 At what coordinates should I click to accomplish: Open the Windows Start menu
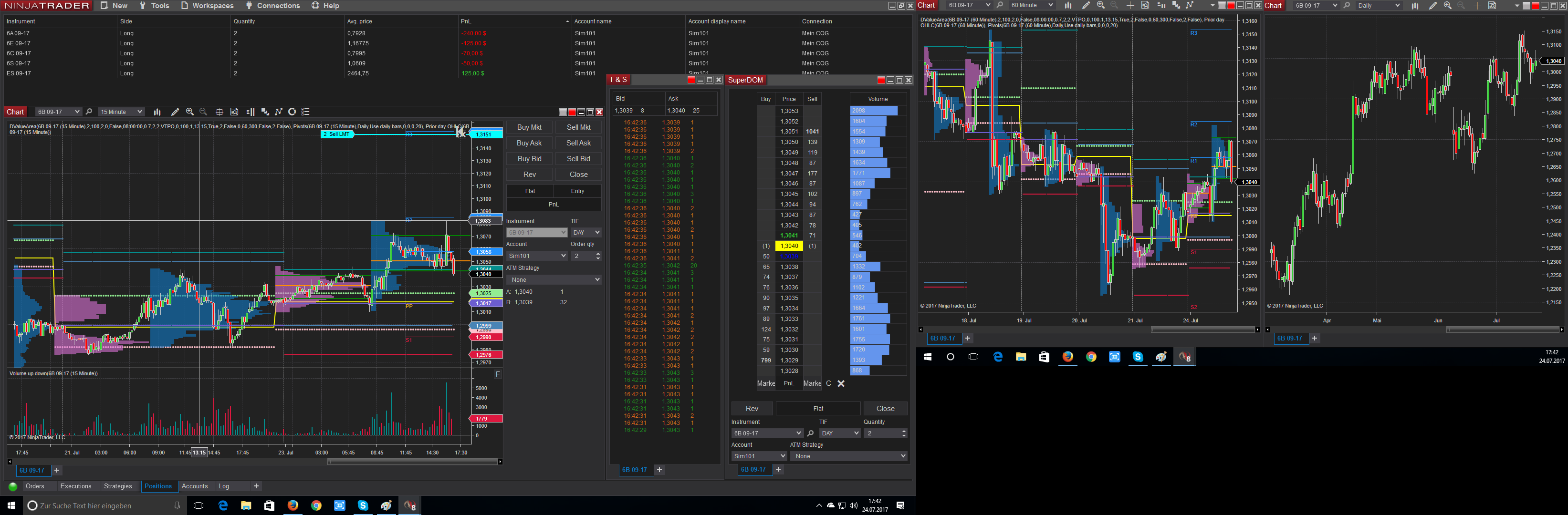[x=11, y=505]
